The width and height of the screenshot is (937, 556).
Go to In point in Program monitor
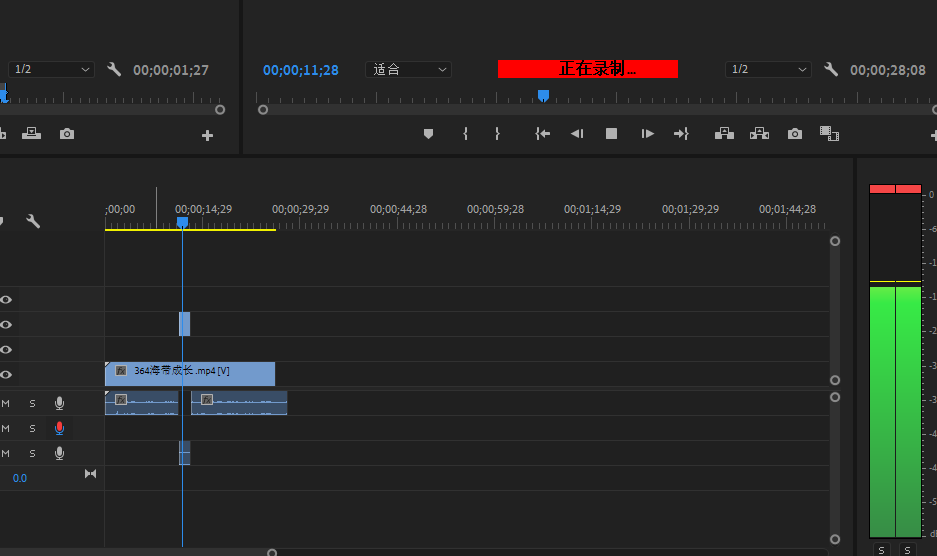point(543,134)
